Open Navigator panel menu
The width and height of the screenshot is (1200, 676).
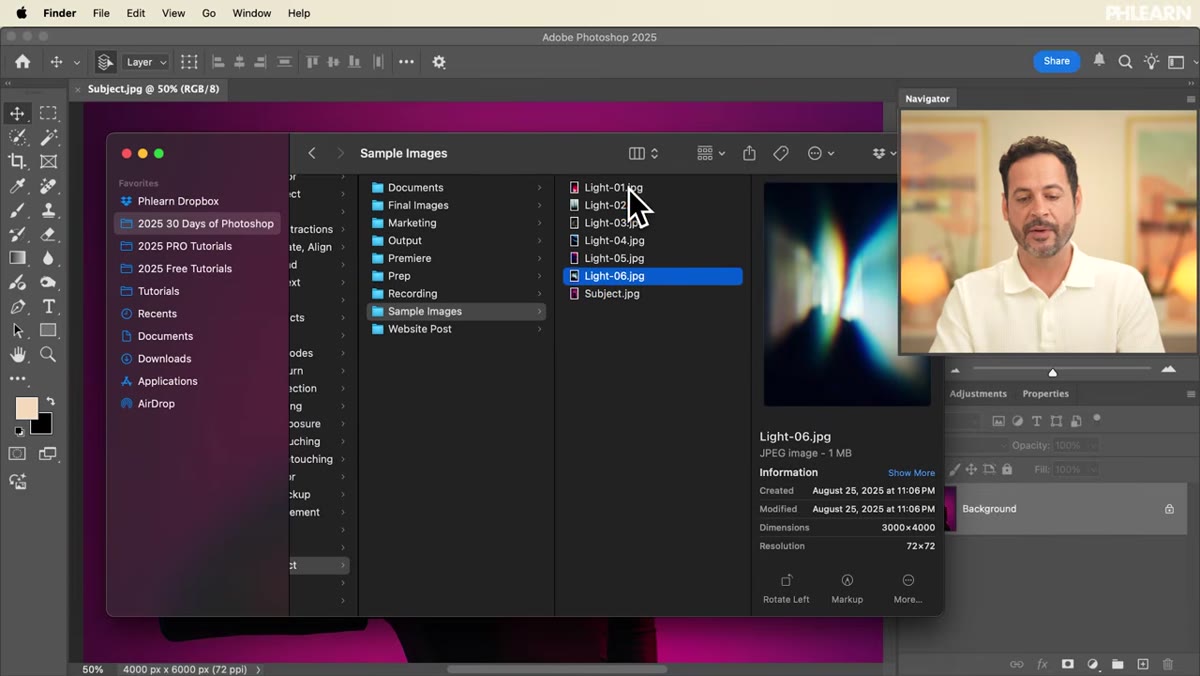[1190, 99]
